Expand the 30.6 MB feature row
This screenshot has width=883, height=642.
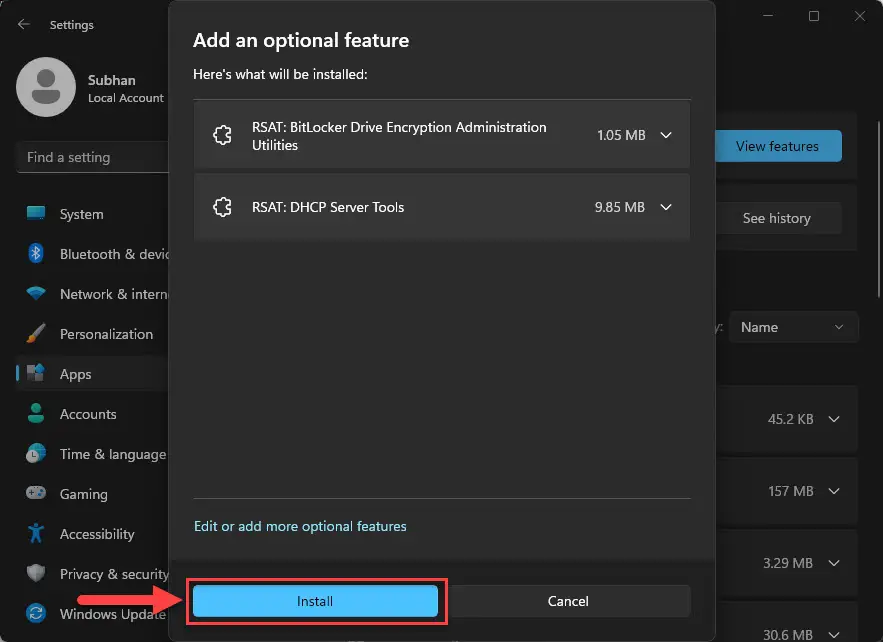[834, 635]
